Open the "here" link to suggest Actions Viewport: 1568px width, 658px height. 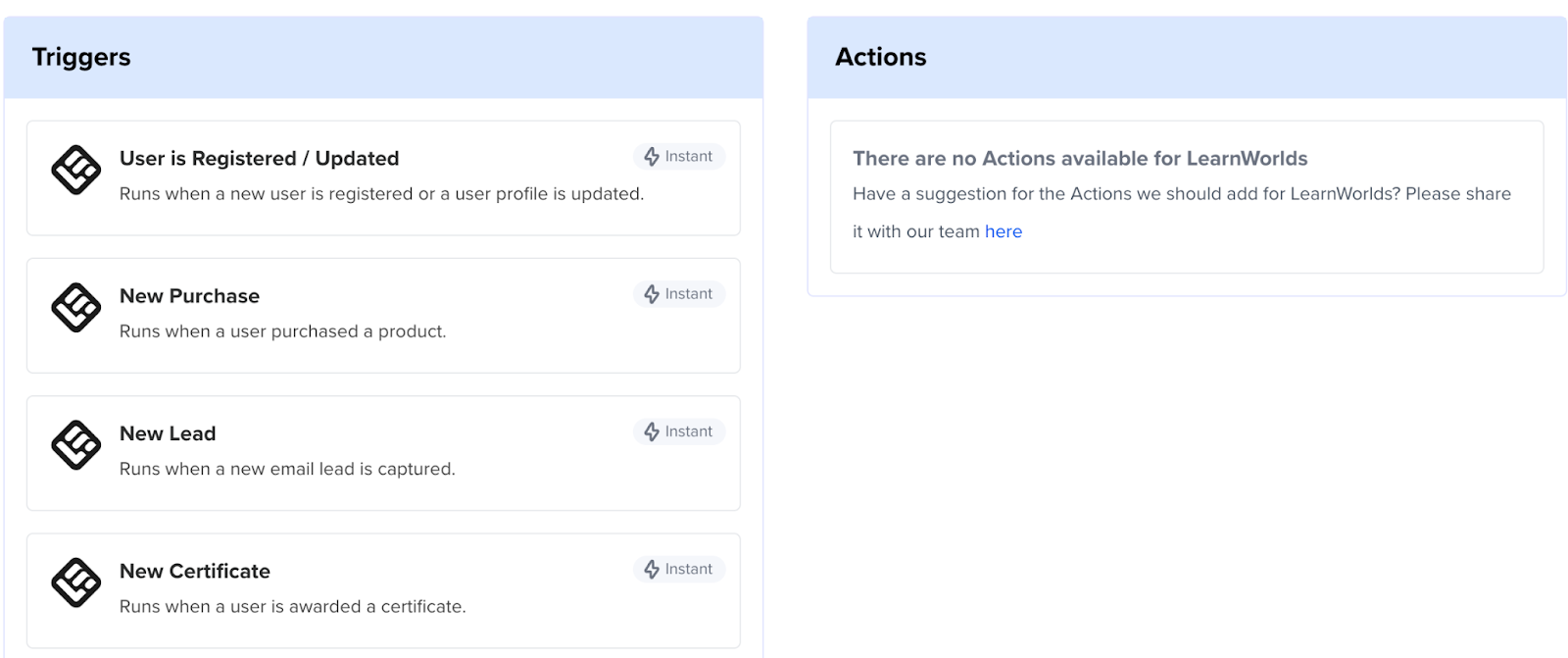[x=1003, y=231]
